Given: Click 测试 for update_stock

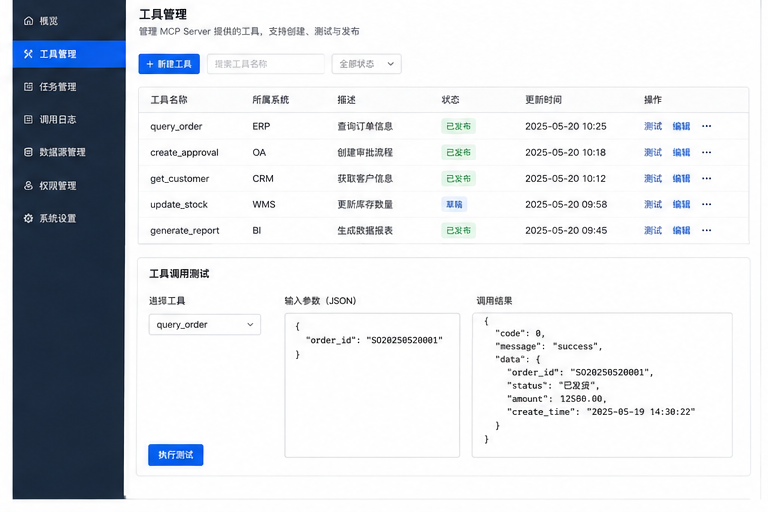Looking at the screenshot, I should click(653, 204).
